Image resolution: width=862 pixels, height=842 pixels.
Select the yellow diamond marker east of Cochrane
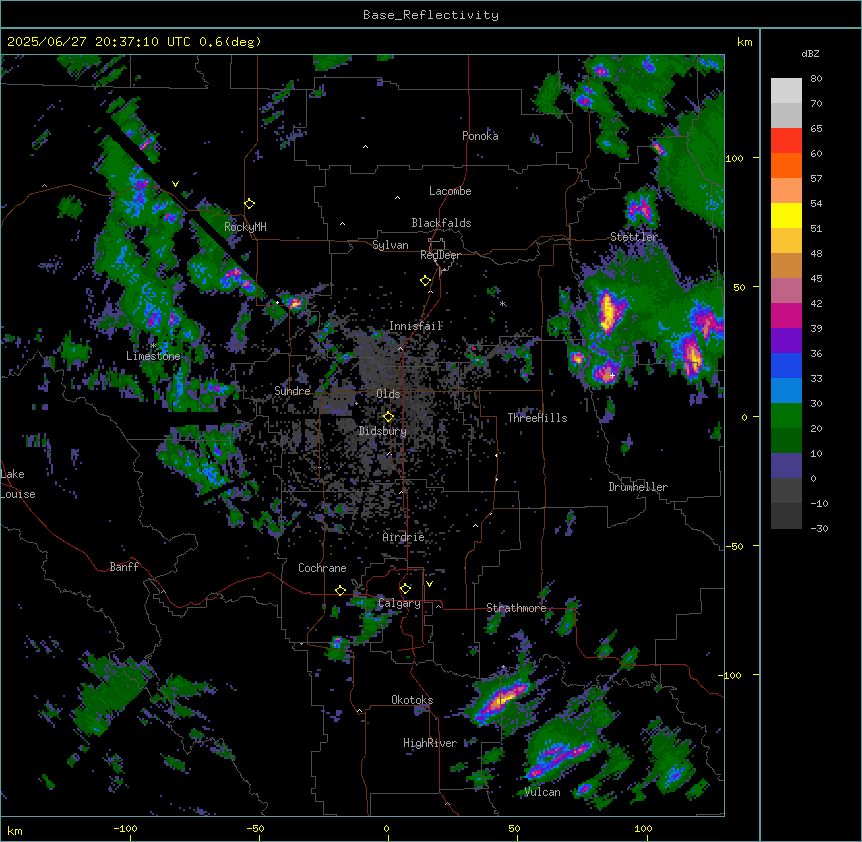pyautogui.click(x=340, y=591)
